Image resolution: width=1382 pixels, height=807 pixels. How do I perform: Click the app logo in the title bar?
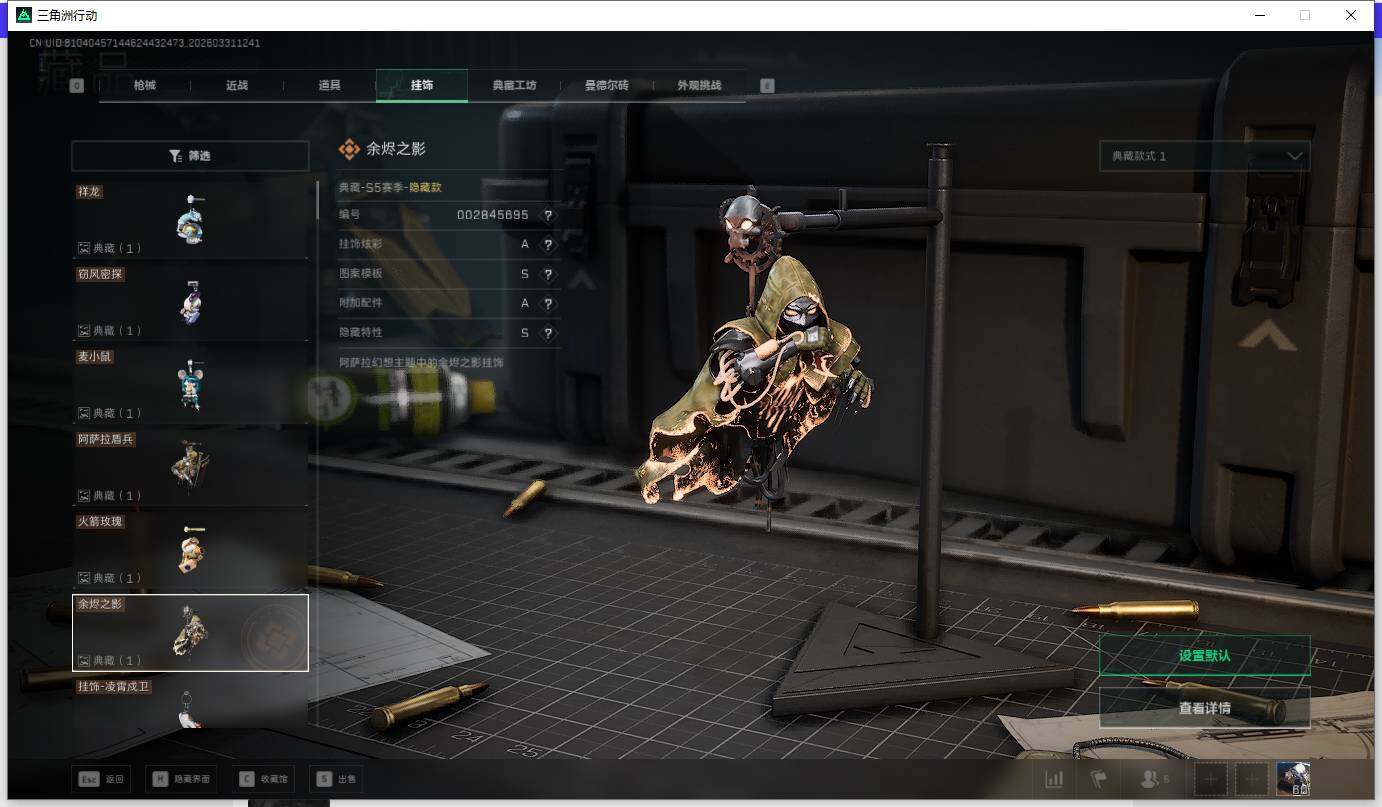pos(24,15)
